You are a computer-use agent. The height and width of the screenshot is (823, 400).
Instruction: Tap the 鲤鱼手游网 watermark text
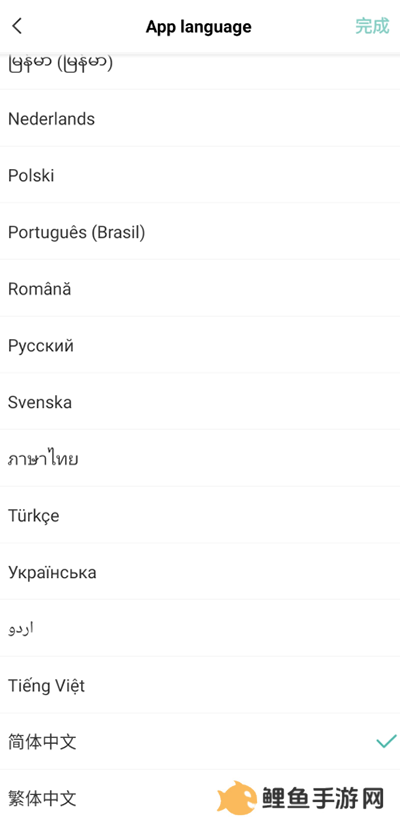323,799
